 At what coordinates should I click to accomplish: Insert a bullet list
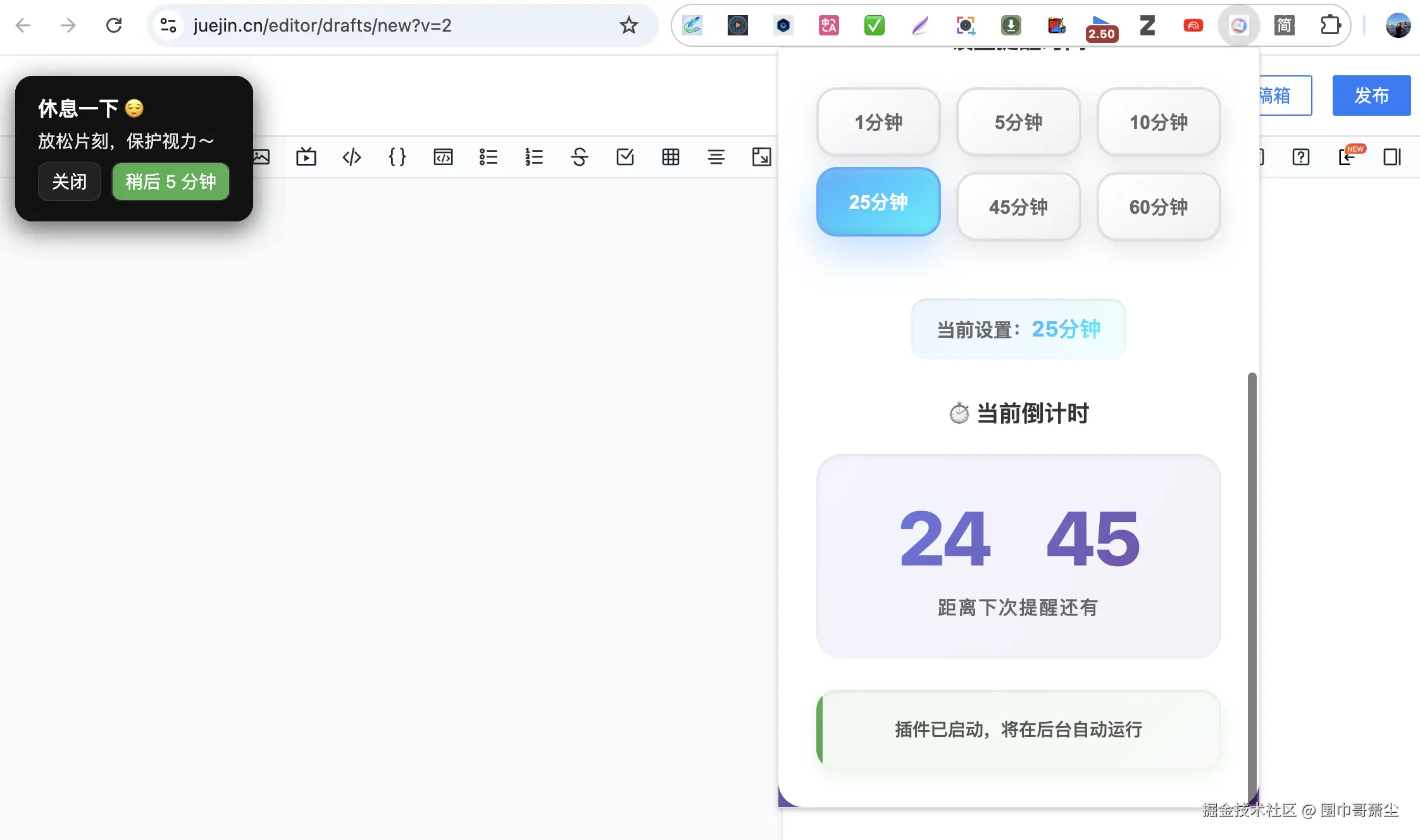coord(488,157)
